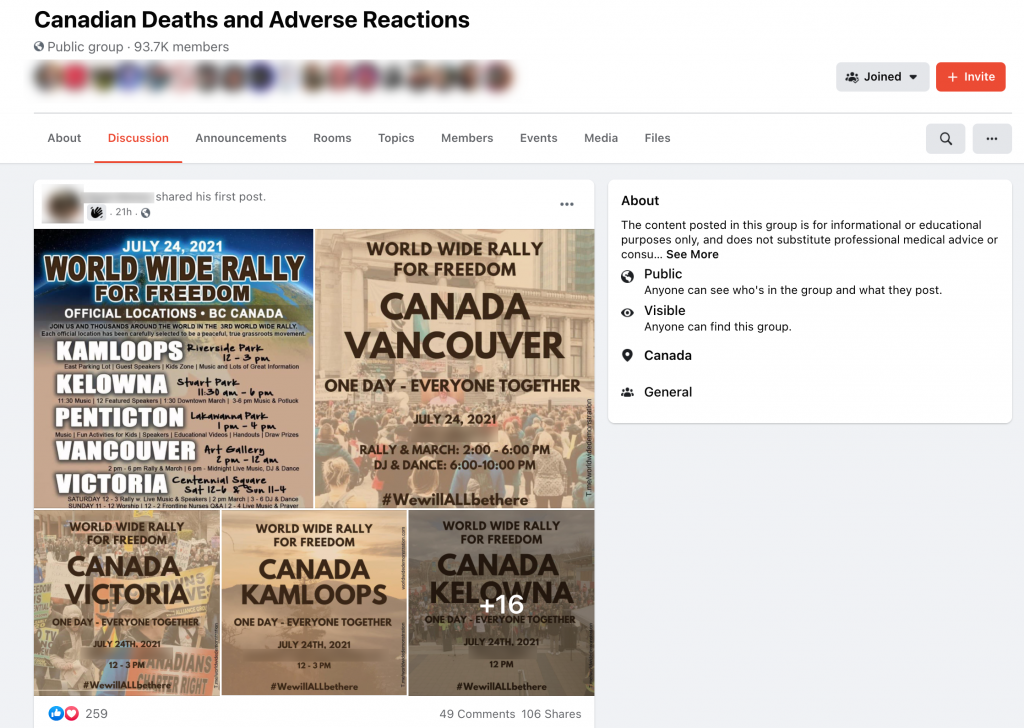Click the group badge icon under poster name
The width and height of the screenshot is (1024, 728).
(97, 212)
